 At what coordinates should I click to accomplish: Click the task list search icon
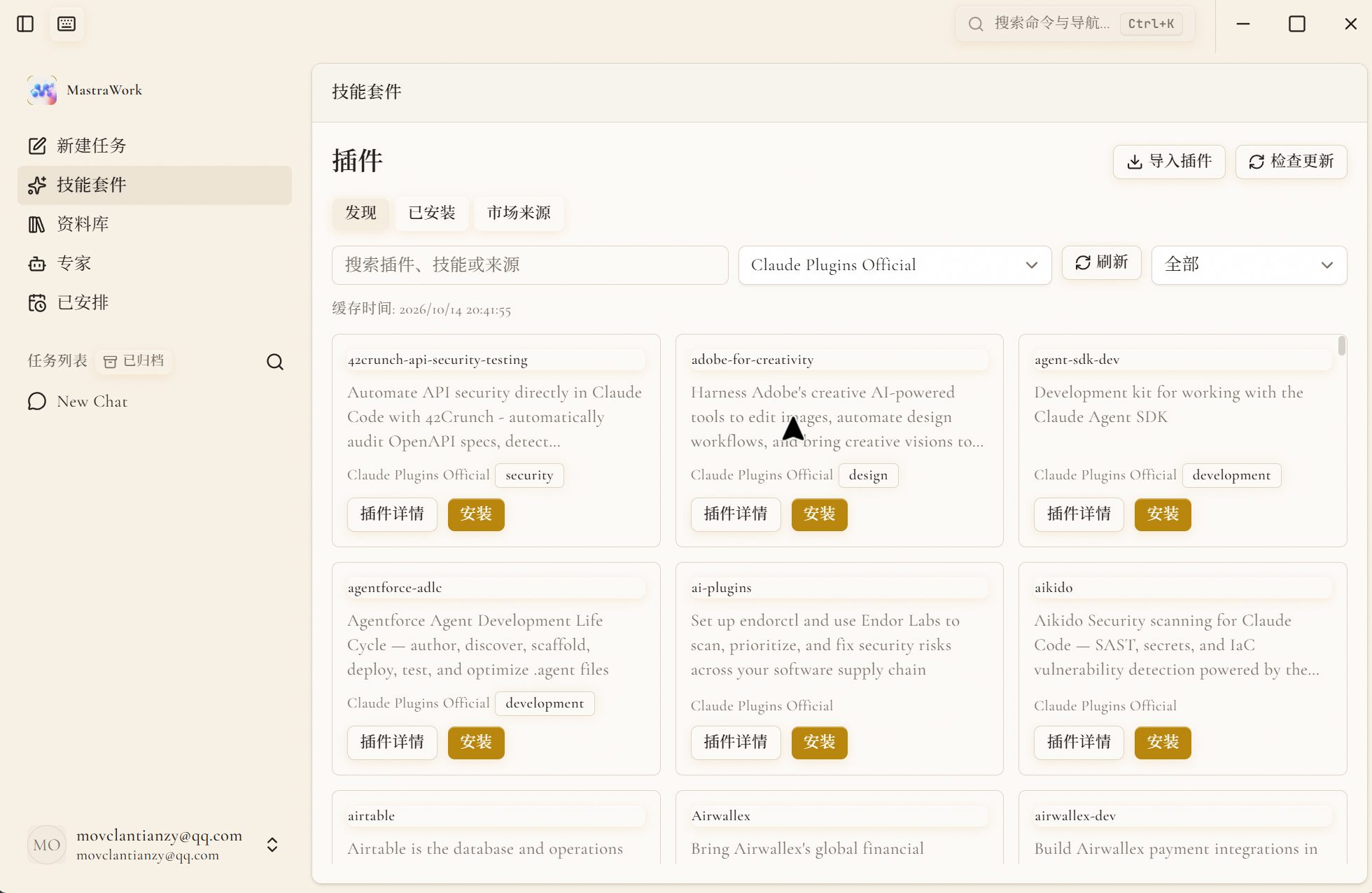tap(275, 362)
